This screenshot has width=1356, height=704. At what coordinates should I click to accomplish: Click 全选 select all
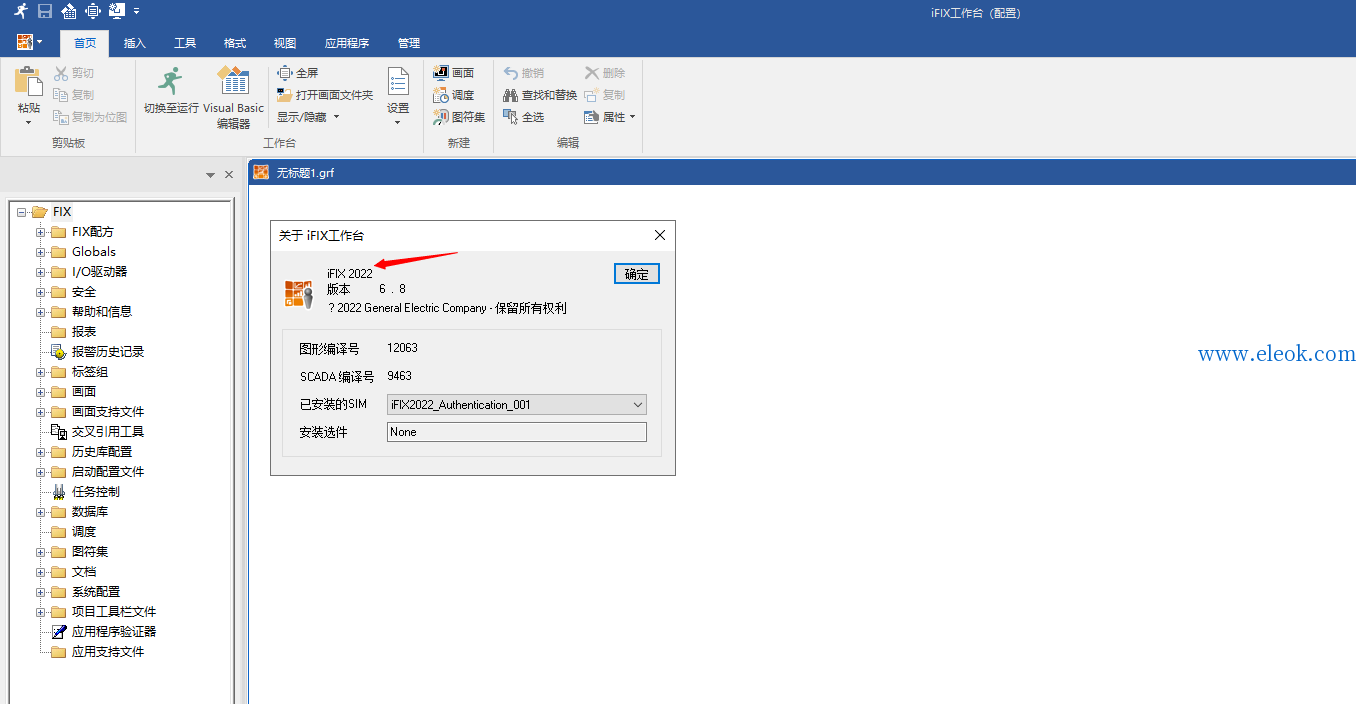click(x=524, y=117)
